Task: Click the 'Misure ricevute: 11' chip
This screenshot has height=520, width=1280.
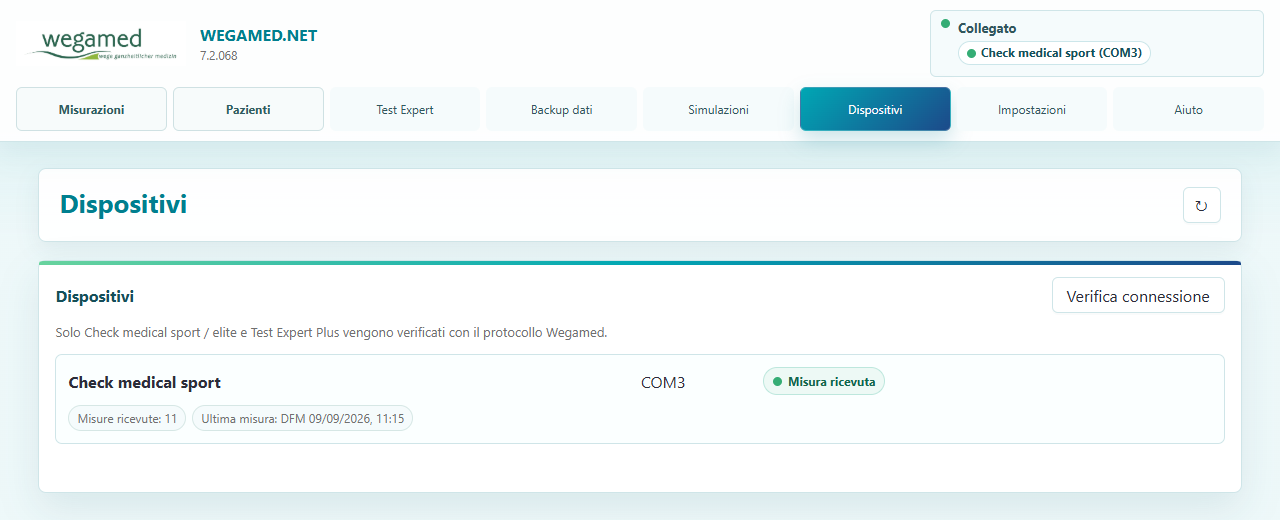Action: [127, 418]
